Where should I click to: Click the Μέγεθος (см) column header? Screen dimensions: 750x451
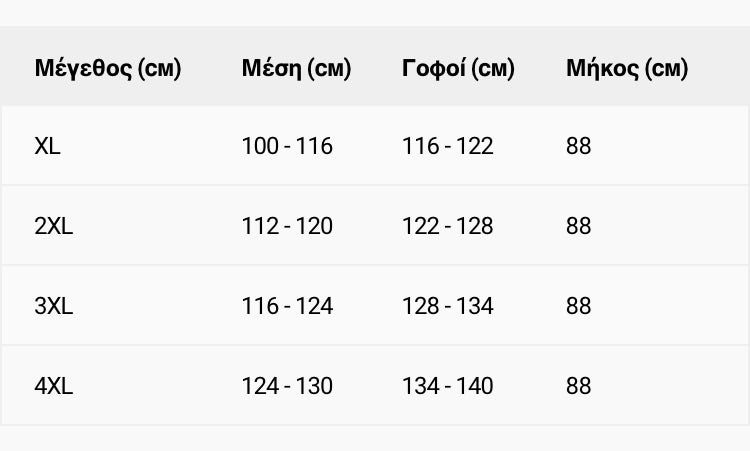pyautogui.click(x=108, y=68)
